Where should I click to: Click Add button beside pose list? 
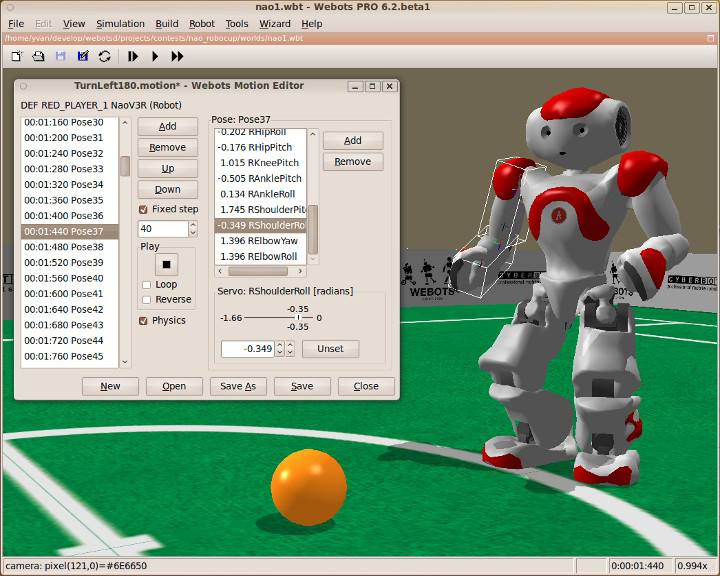(168, 126)
